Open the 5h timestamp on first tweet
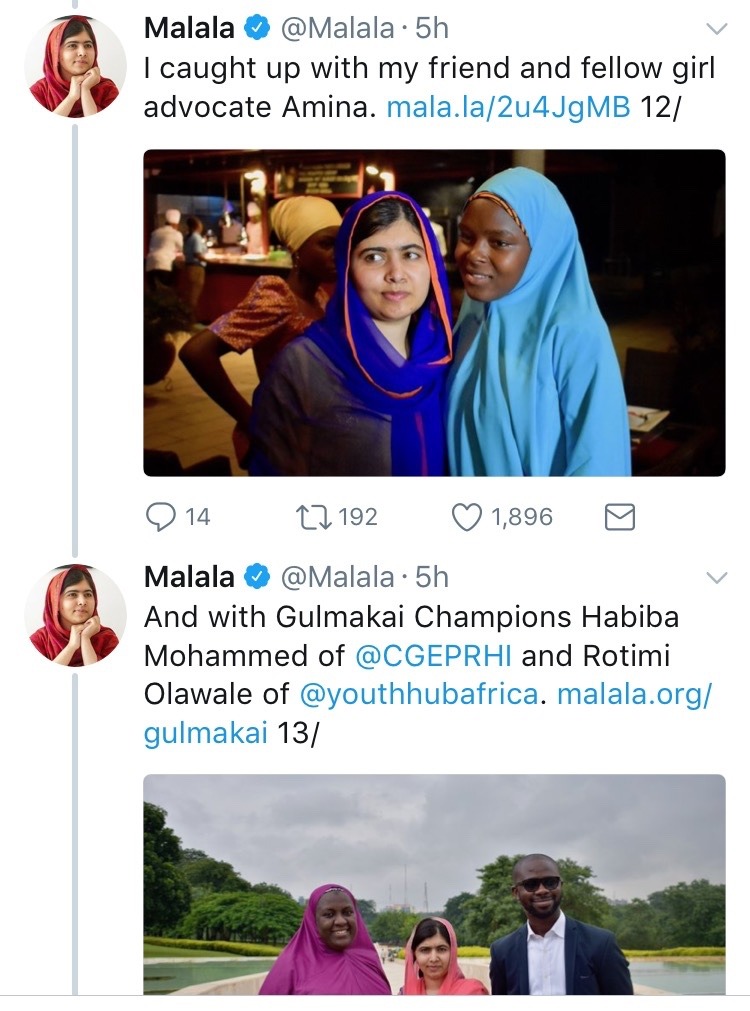 [x=432, y=29]
